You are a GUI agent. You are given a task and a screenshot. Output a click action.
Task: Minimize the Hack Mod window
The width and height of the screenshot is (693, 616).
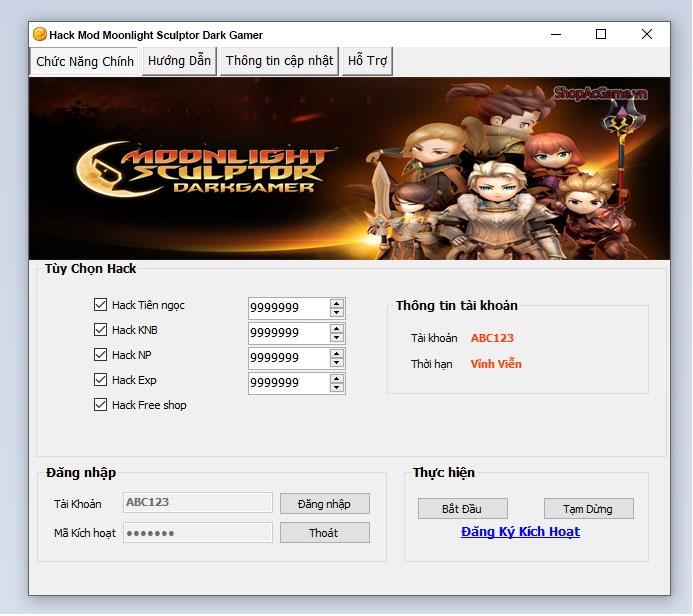556,34
